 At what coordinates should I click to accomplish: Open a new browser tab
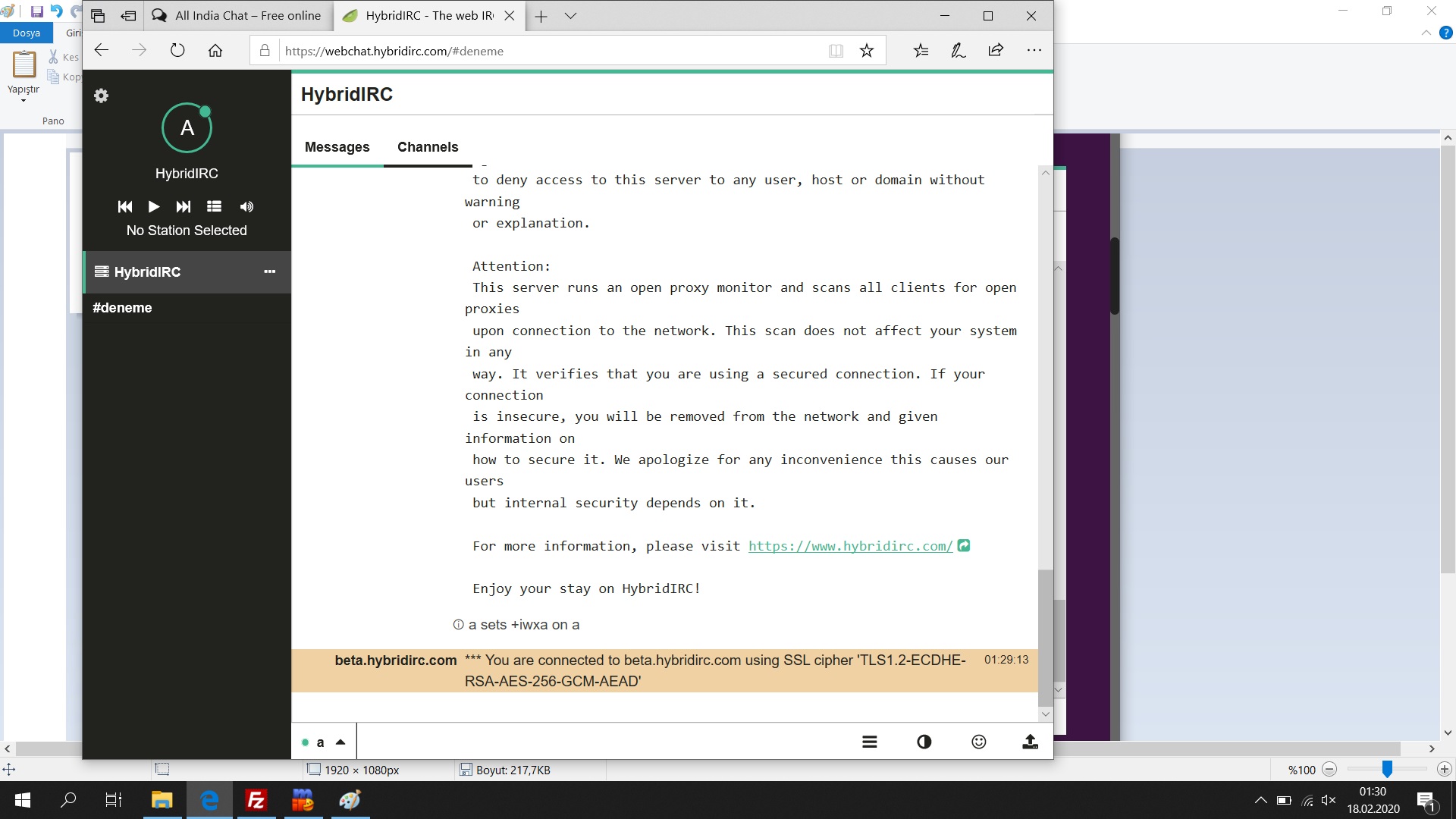tap(541, 16)
